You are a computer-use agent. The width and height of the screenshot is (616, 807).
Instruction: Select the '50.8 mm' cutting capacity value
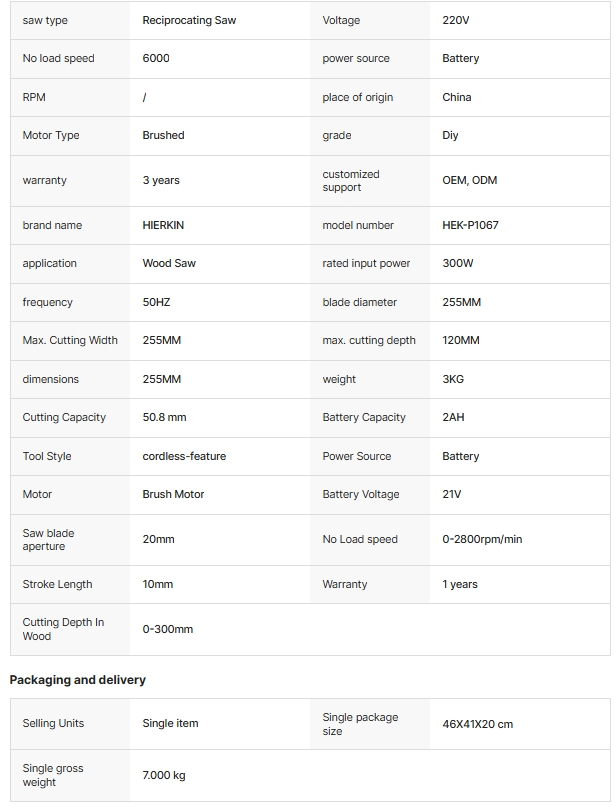coord(164,417)
